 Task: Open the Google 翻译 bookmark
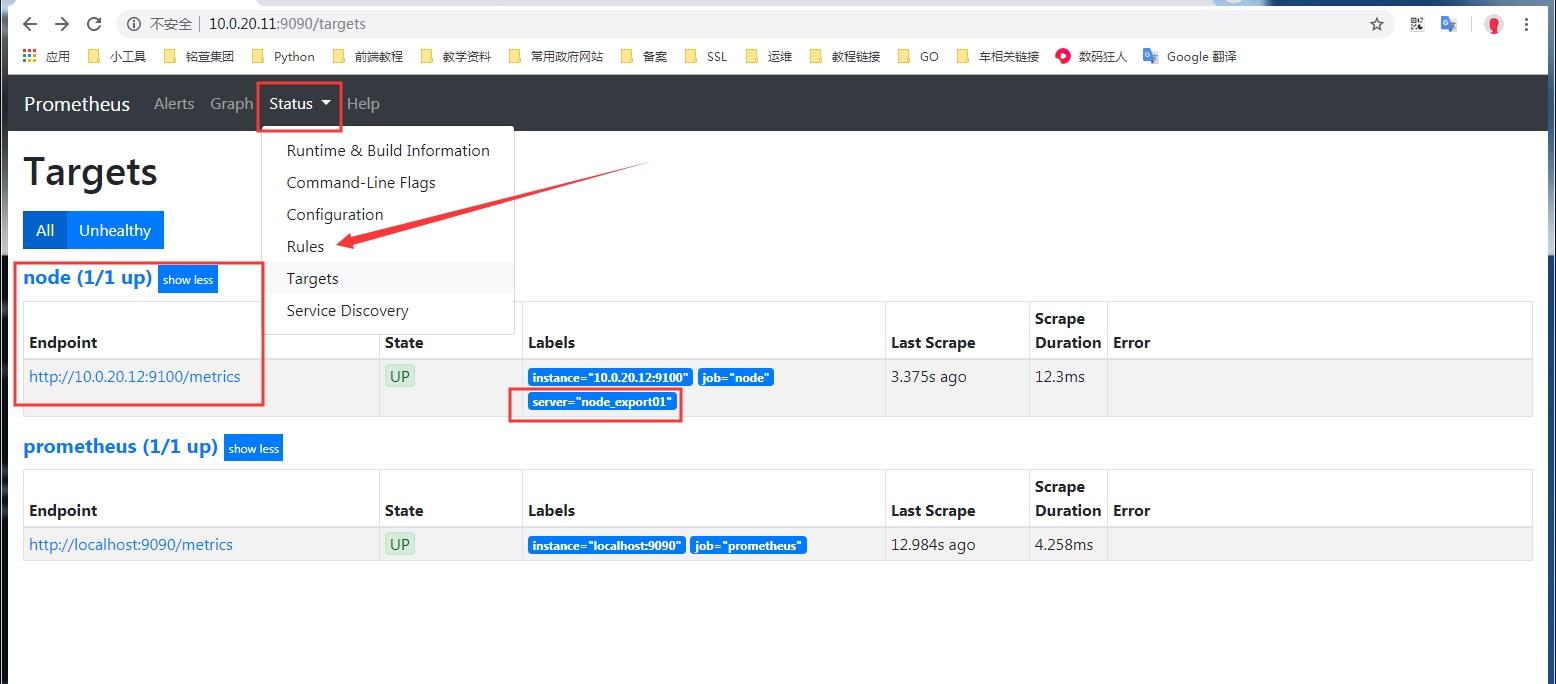click(1190, 56)
